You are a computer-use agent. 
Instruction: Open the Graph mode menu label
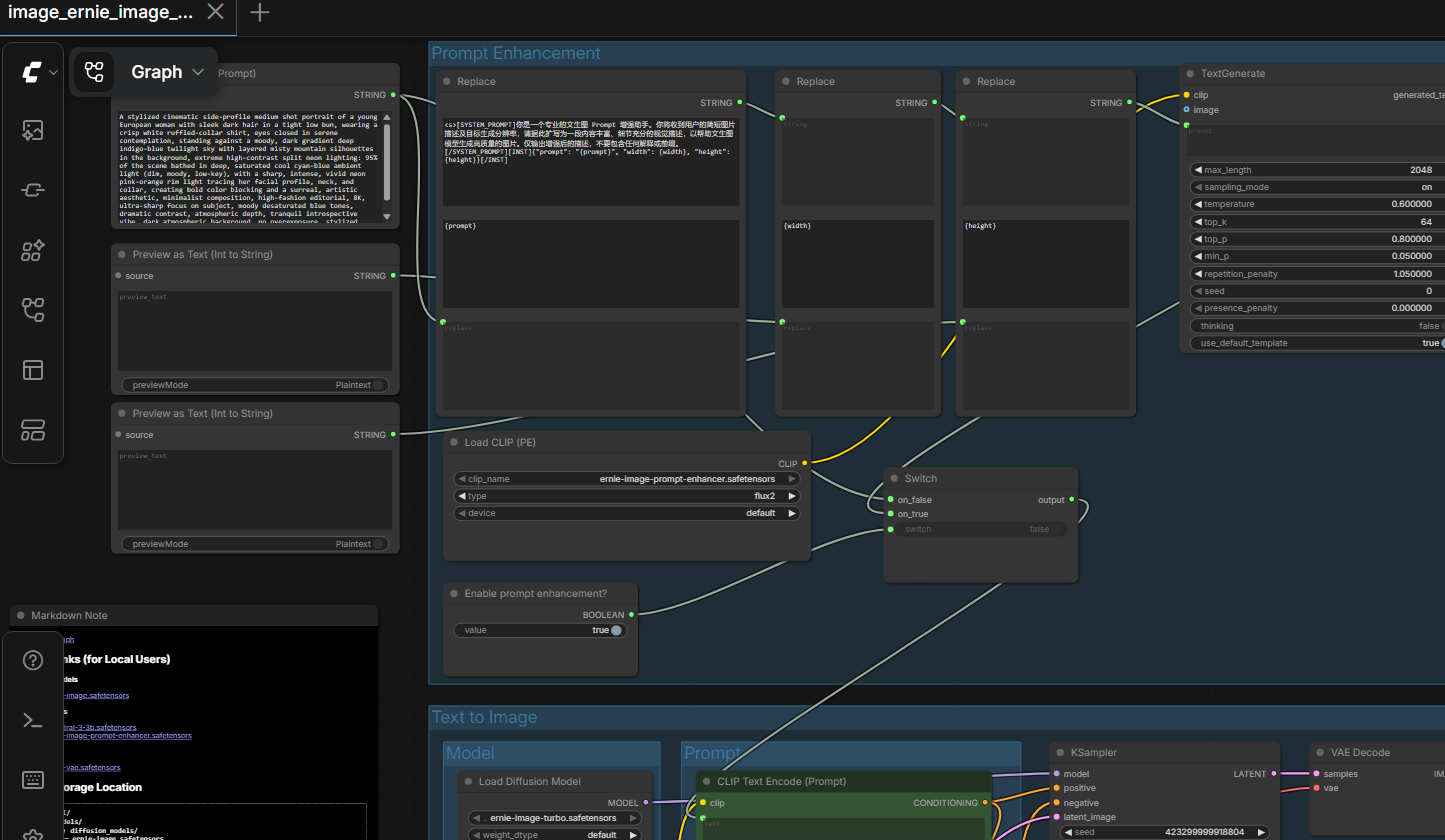(x=157, y=72)
